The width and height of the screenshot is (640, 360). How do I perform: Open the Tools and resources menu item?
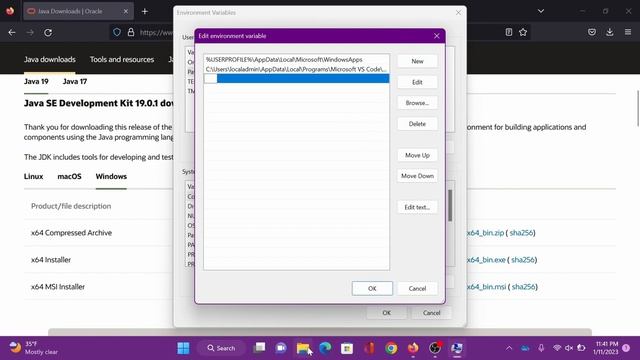pyautogui.click(x=122, y=60)
